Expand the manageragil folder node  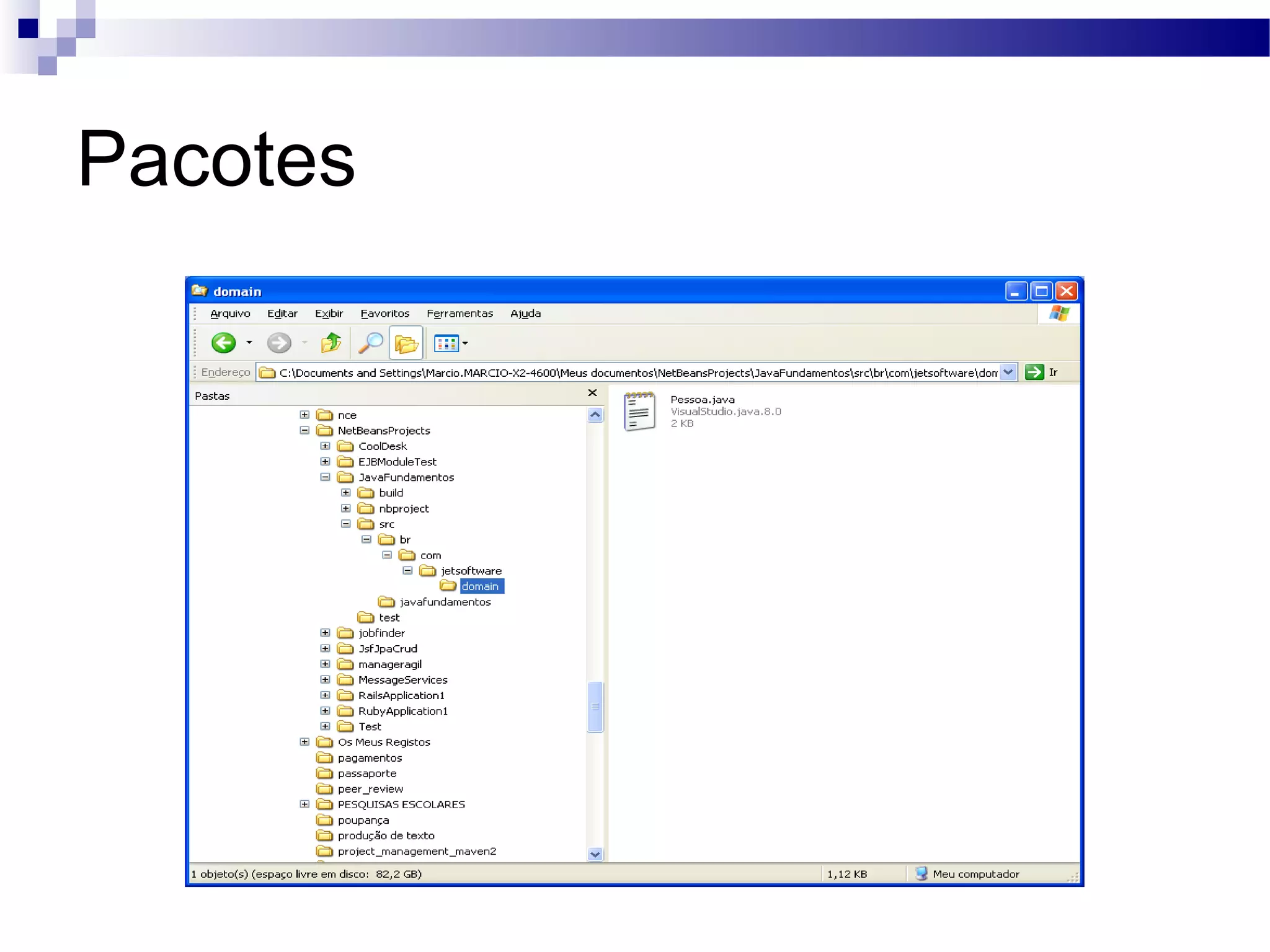pyautogui.click(x=325, y=664)
